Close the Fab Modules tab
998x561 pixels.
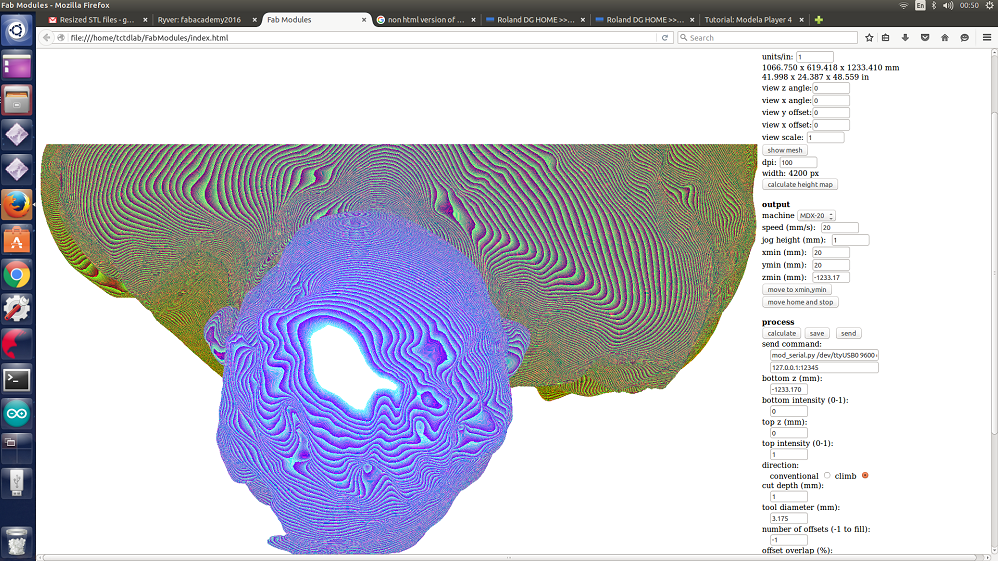pos(364,20)
